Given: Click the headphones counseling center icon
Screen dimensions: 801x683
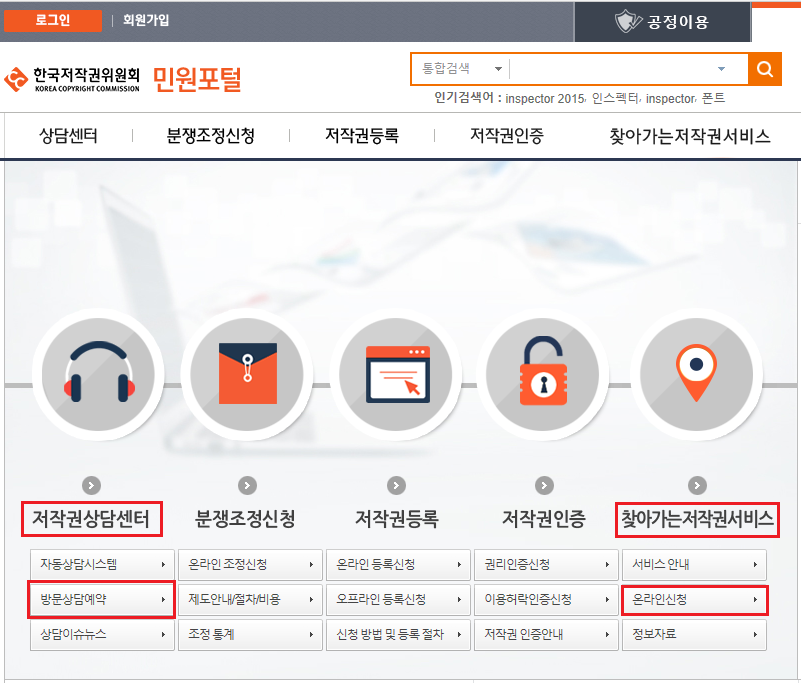Looking at the screenshot, I should tap(91, 372).
